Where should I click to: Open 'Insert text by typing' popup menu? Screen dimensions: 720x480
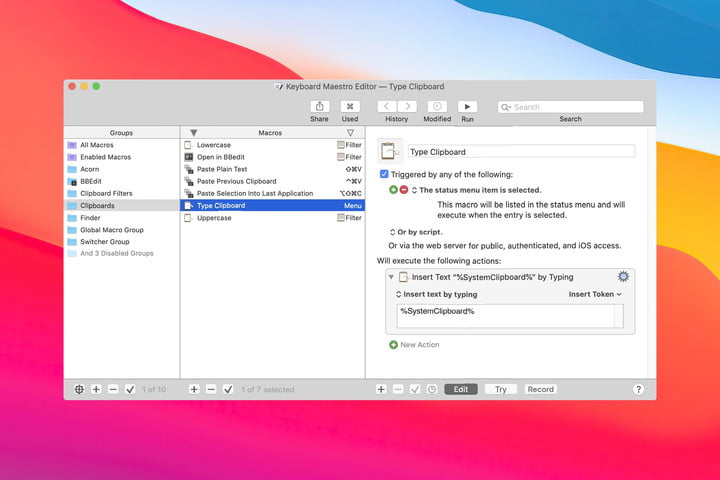pos(437,295)
